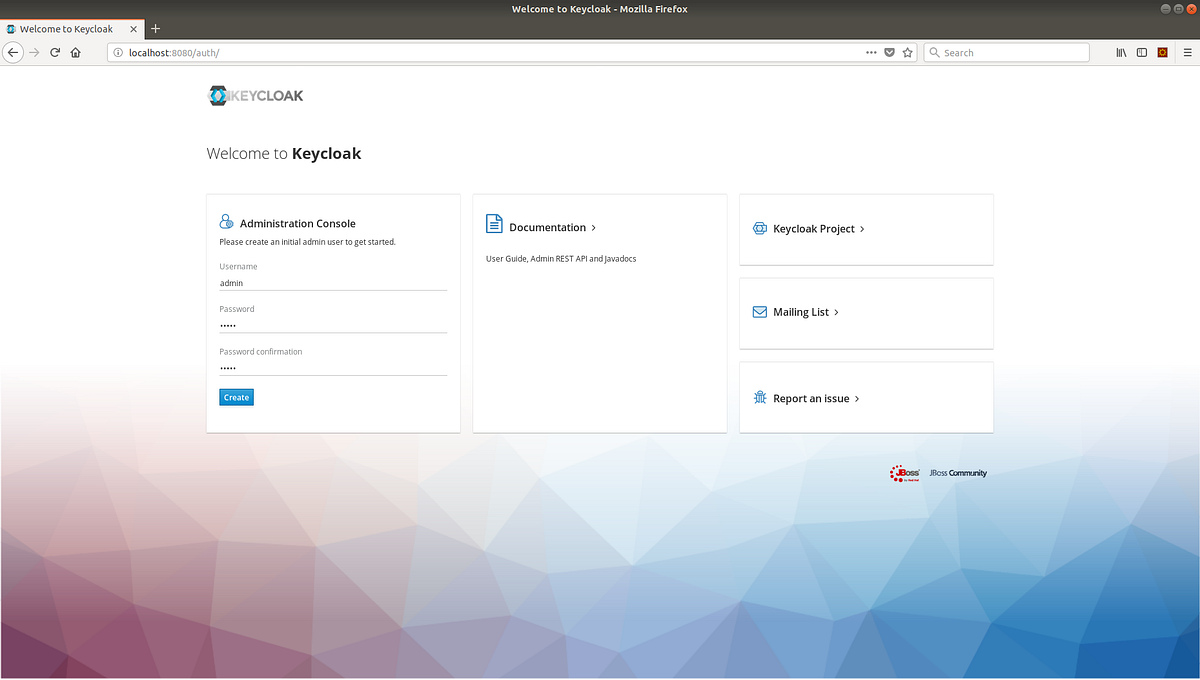Open the Firefox hamburger menu
Image resolution: width=1200 pixels, height=680 pixels.
click(x=1186, y=52)
